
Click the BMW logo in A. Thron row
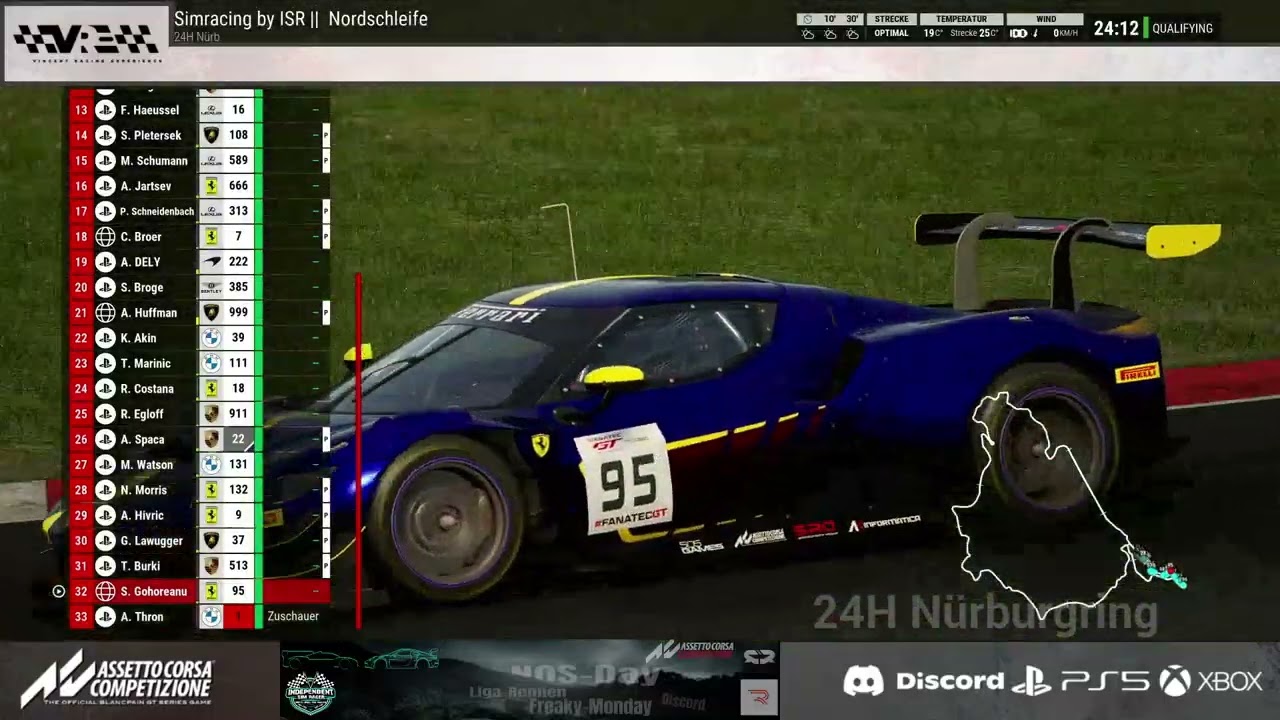coord(211,617)
